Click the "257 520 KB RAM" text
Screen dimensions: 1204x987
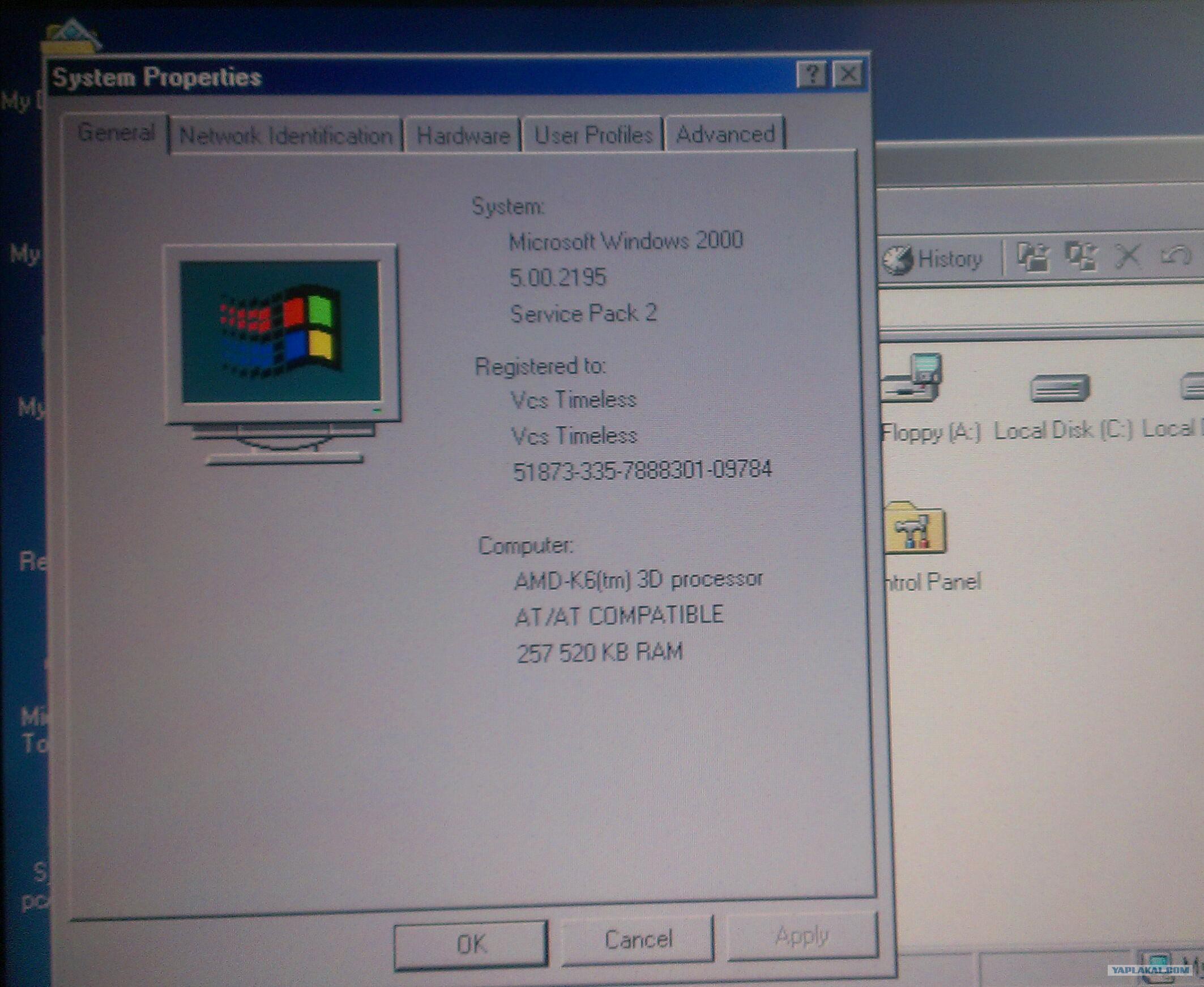click(x=599, y=652)
